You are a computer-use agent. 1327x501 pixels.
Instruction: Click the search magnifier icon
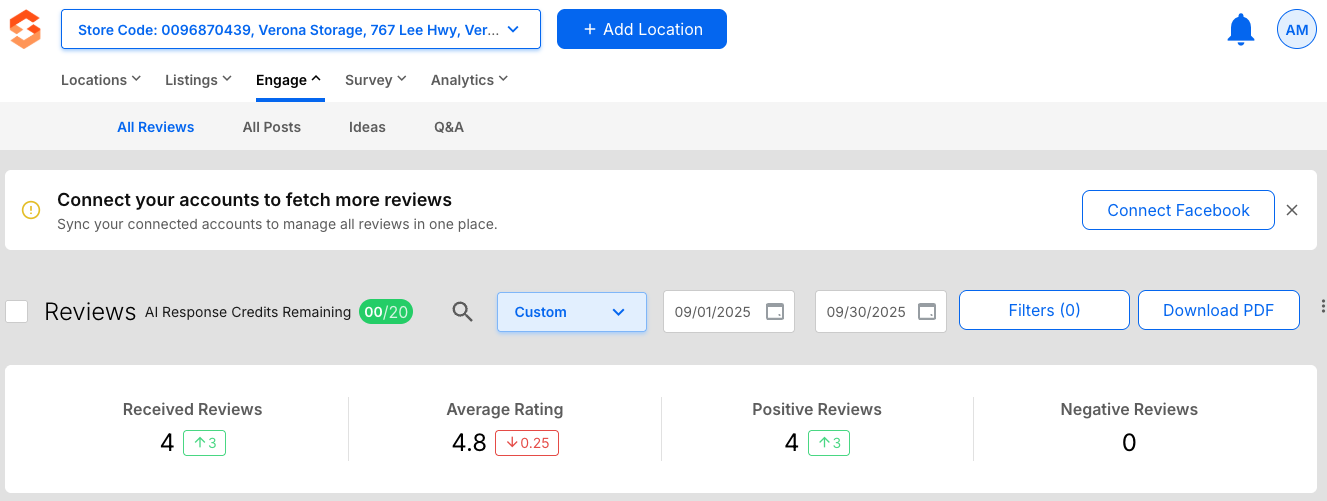pyautogui.click(x=462, y=311)
